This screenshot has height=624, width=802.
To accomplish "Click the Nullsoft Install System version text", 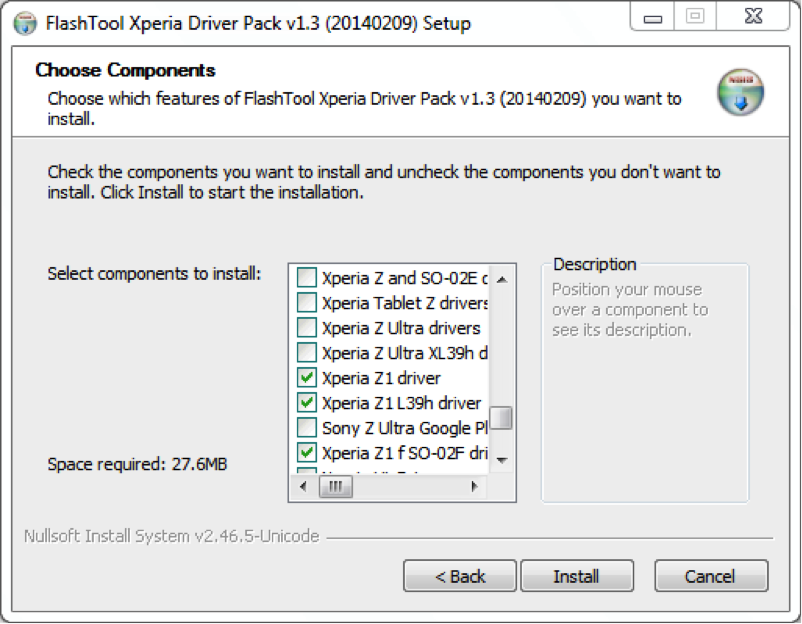I will click(172, 536).
